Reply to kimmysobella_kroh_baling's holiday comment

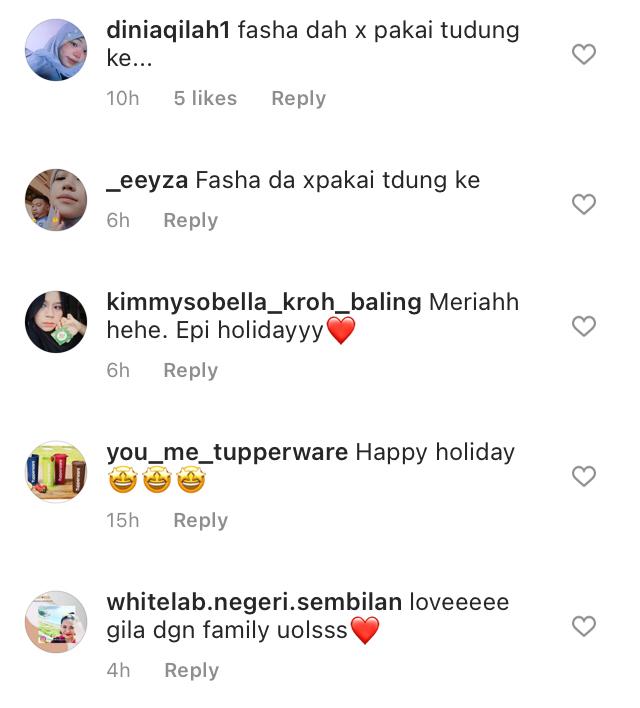pos(191,371)
